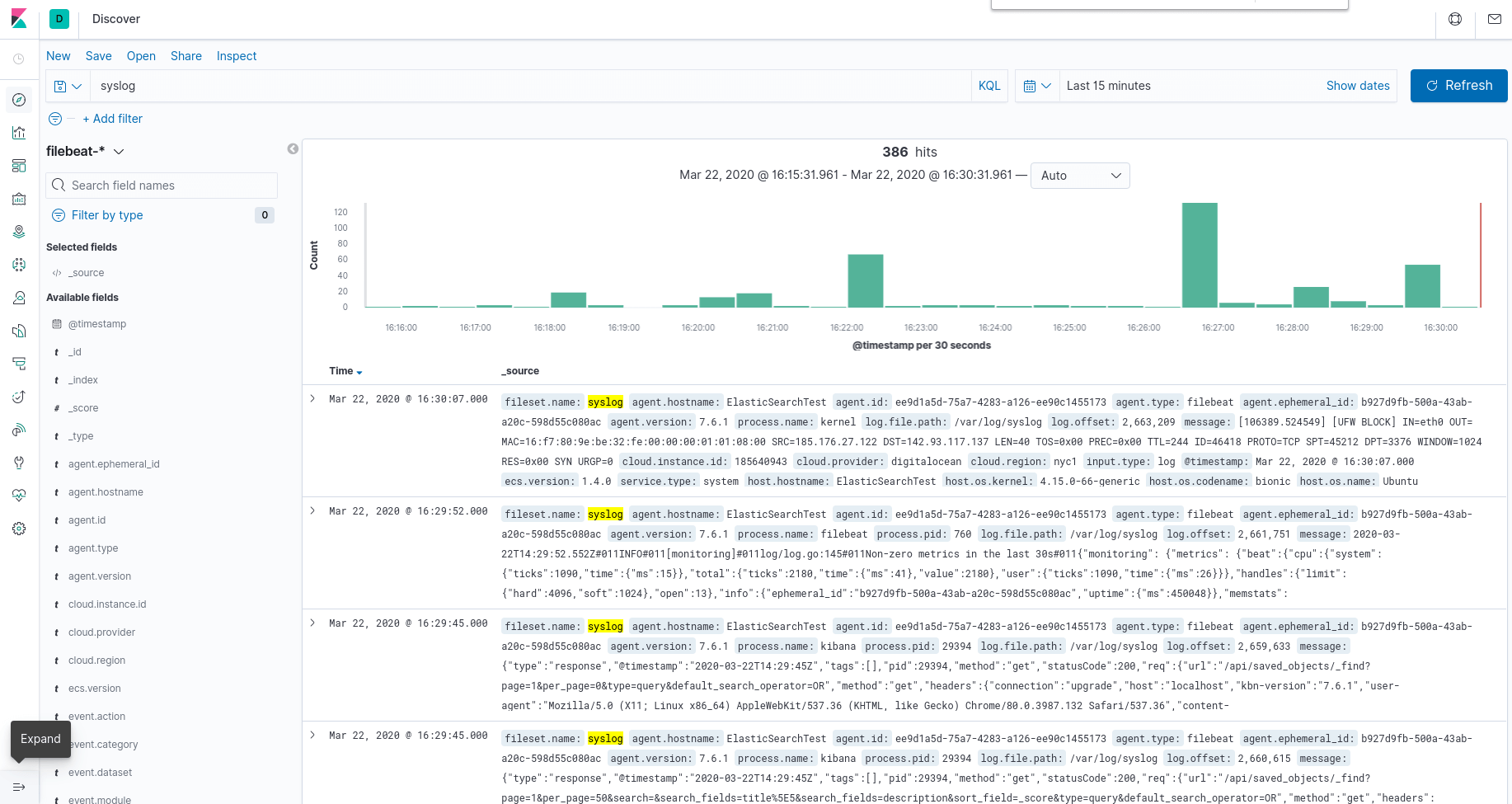Click the syslog query input
Screen dimensions: 1512x804
(529, 86)
